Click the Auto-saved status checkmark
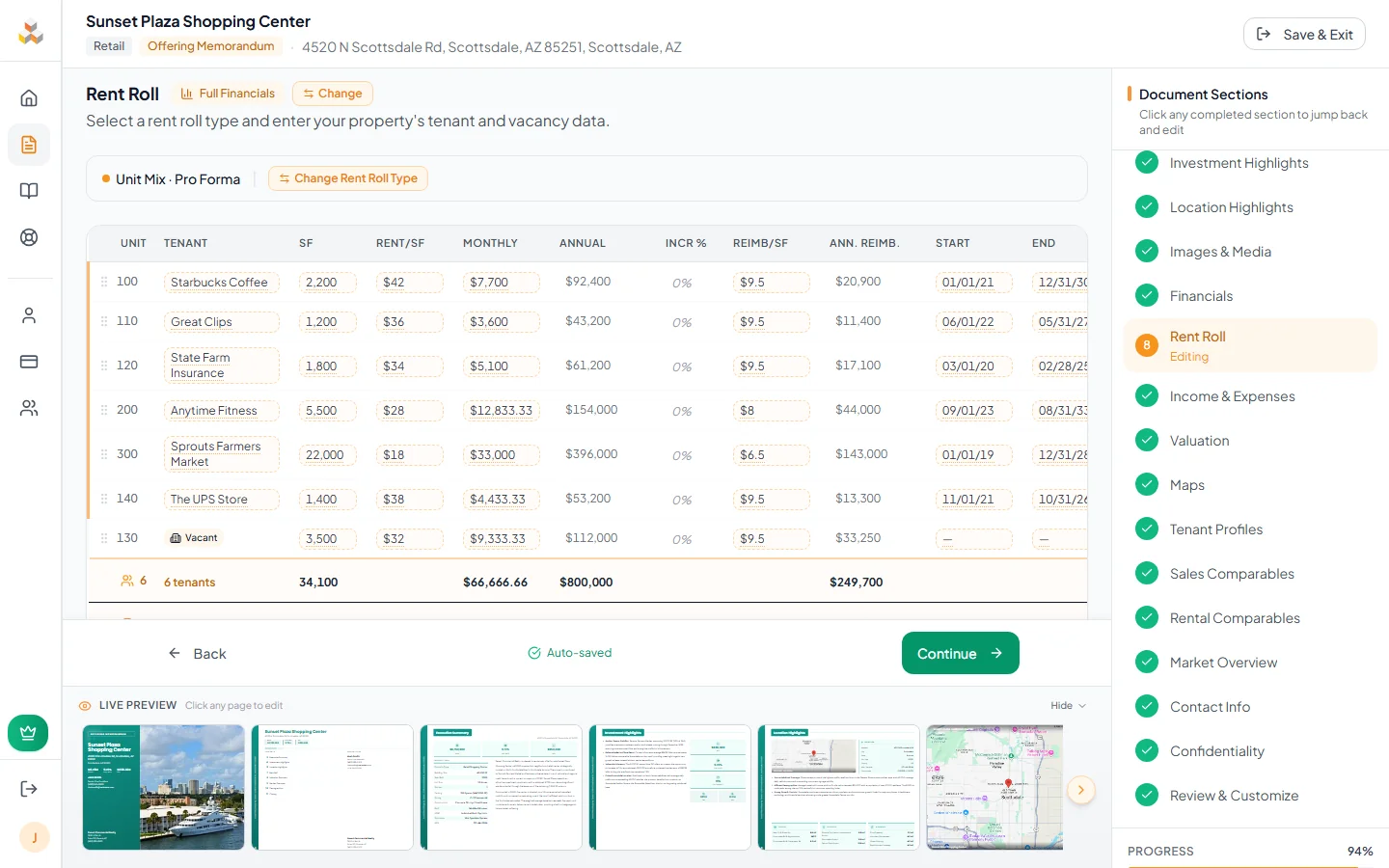Viewport: 1389px width, 868px height. 533,653
